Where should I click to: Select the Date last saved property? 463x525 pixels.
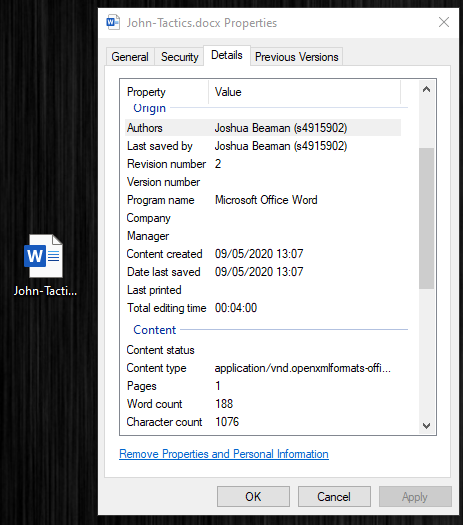point(163,272)
